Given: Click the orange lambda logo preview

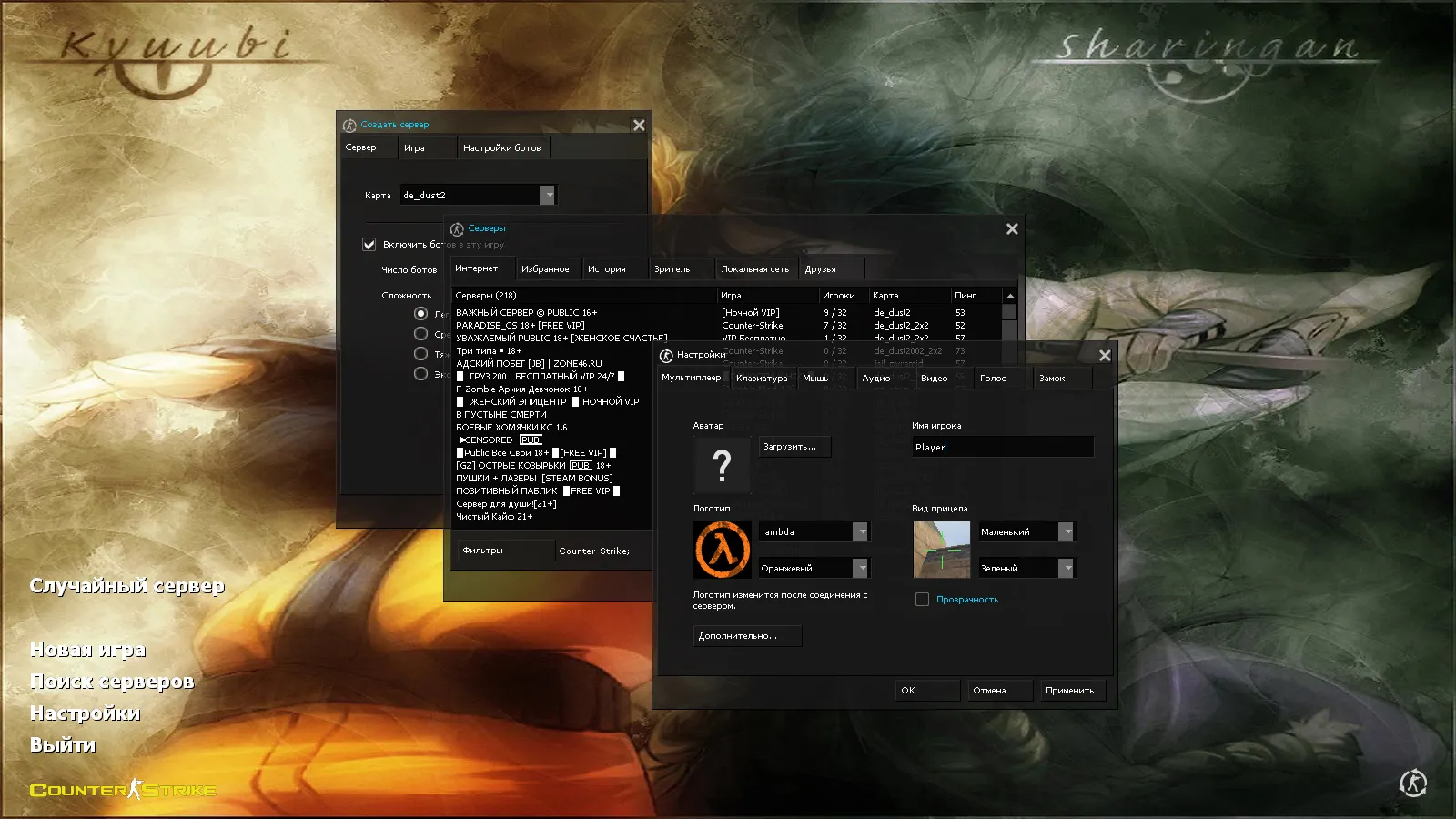Looking at the screenshot, I should (723, 550).
